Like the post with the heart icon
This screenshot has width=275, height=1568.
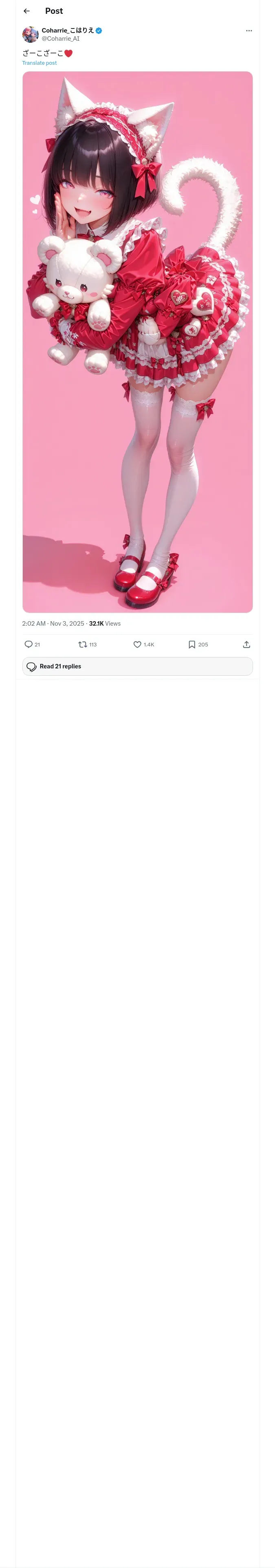(137, 644)
